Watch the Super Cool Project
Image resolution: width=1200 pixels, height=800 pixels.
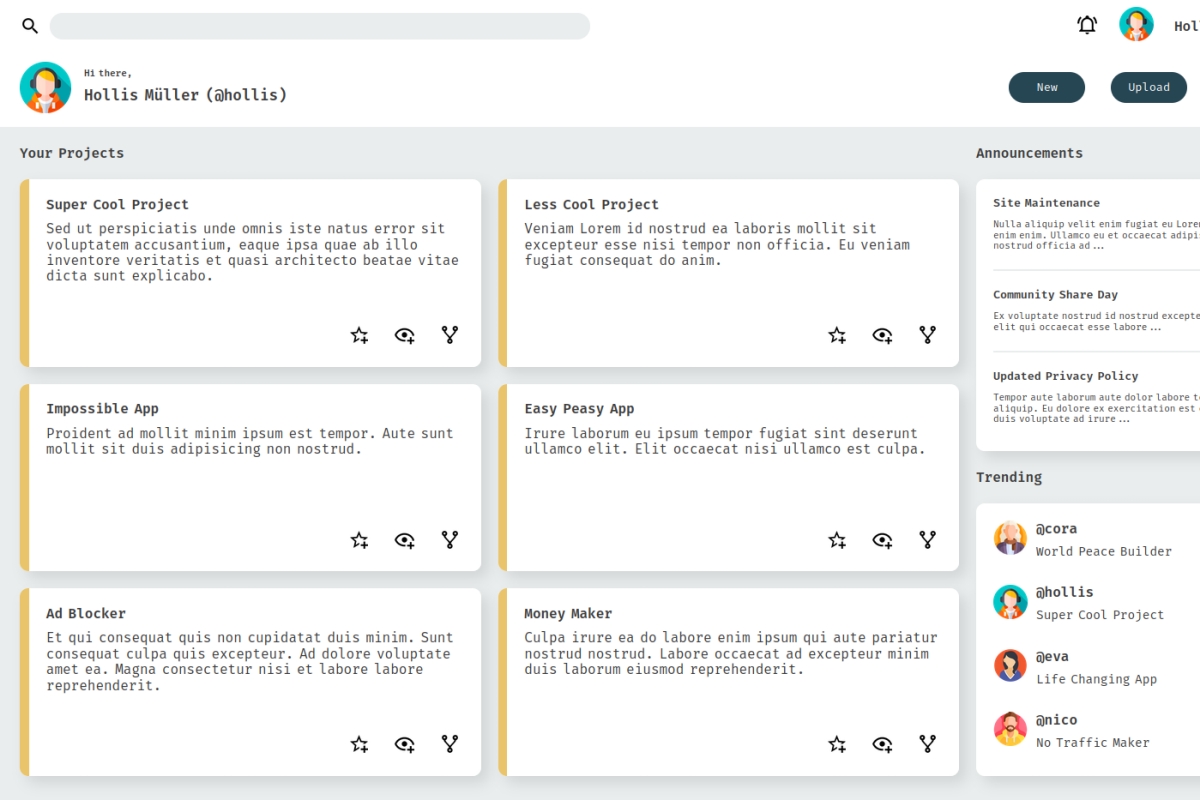point(404,335)
